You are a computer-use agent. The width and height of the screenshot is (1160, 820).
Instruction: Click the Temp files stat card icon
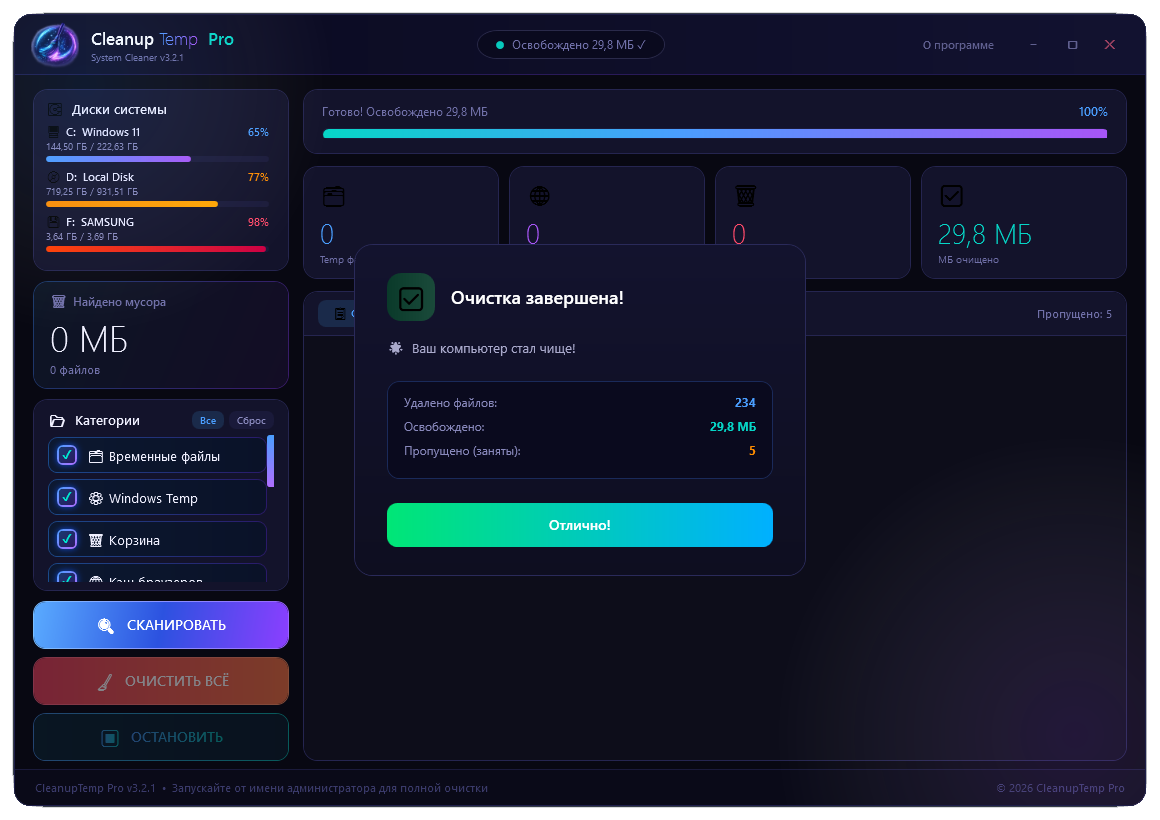334,196
